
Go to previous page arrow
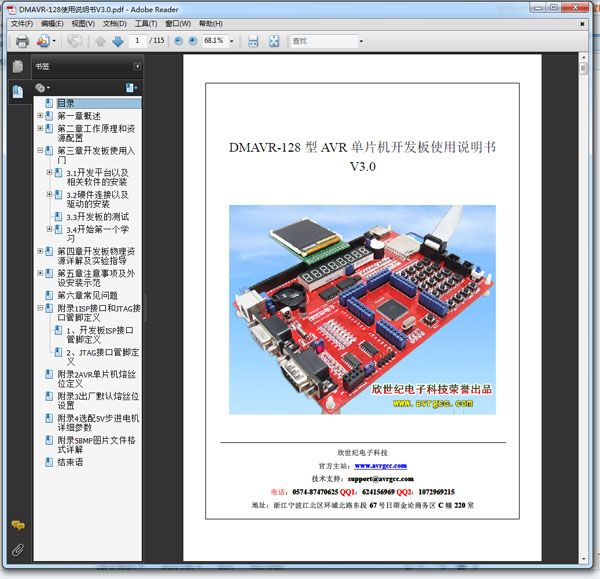[x=100, y=41]
